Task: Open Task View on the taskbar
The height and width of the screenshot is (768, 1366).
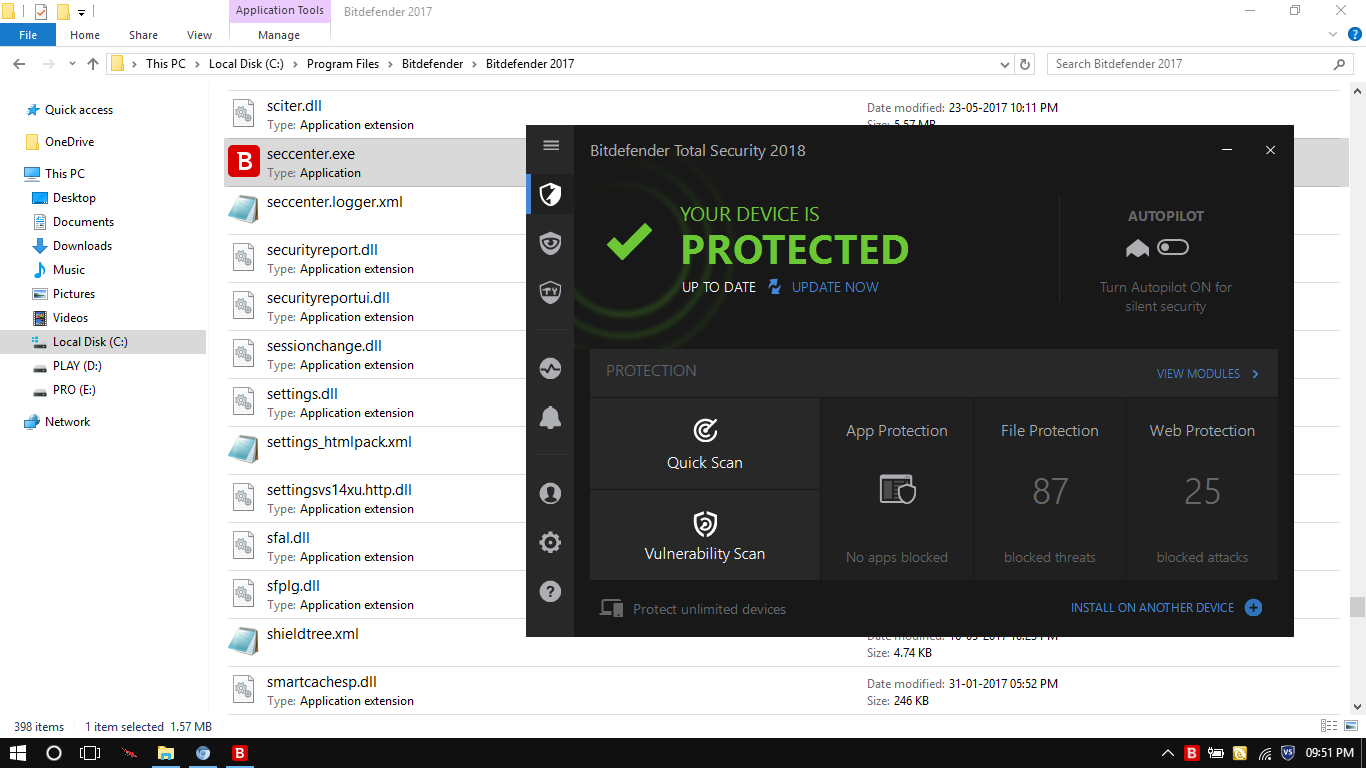Action: (90, 753)
